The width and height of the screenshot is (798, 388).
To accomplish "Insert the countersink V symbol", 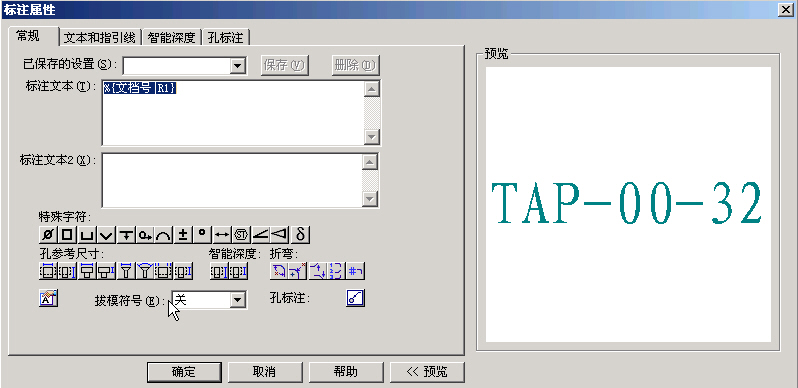I will [x=106, y=235].
